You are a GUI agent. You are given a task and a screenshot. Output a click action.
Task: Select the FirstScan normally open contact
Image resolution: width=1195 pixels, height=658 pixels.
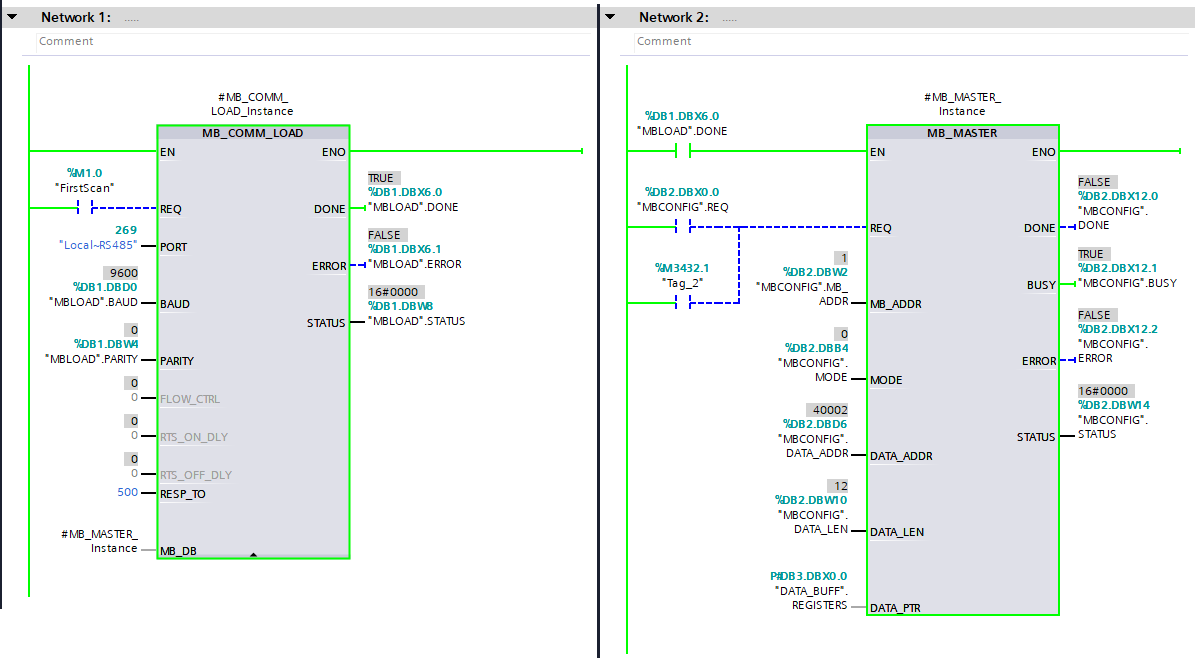(x=85, y=209)
